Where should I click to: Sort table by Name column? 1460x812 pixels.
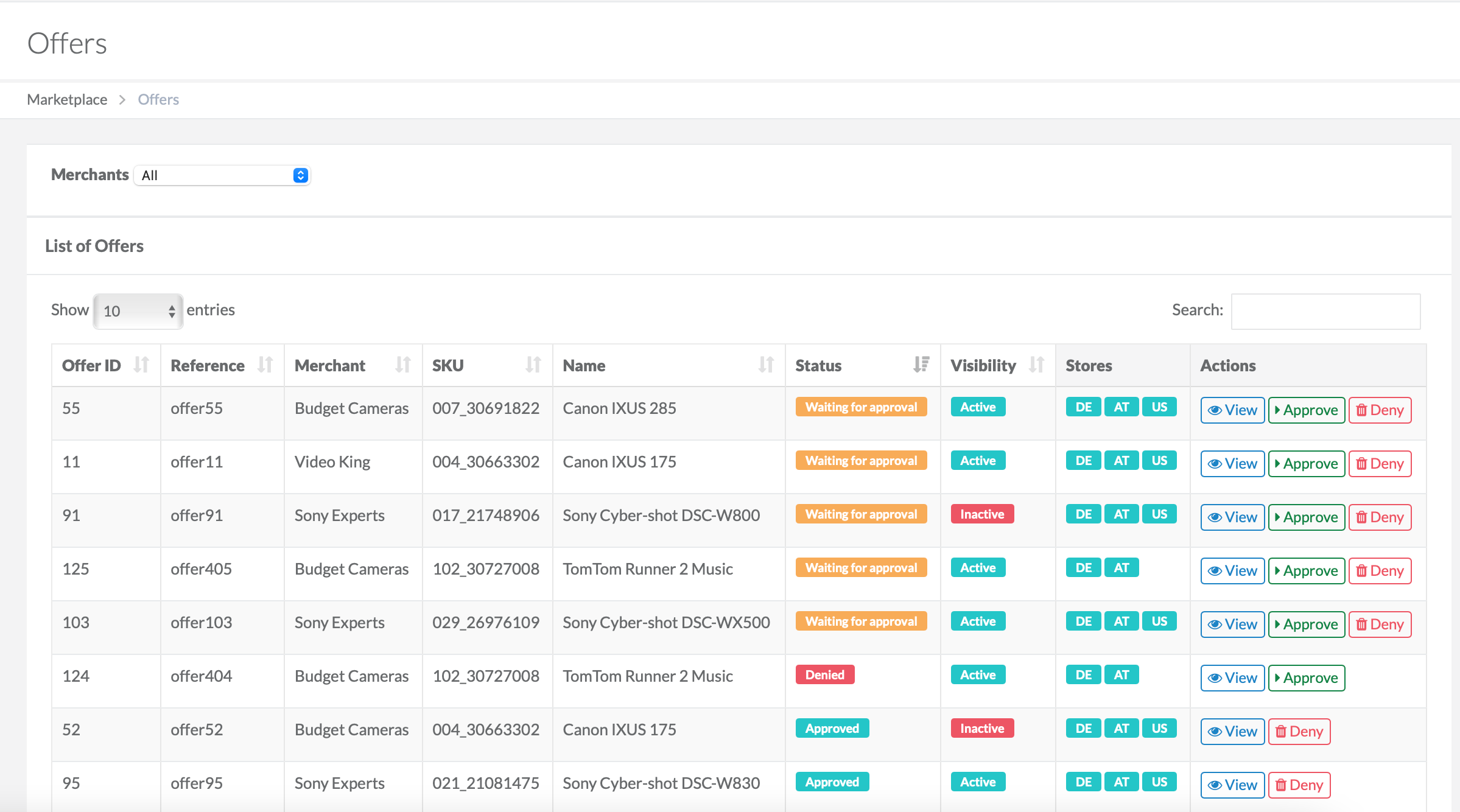click(669, 365)
